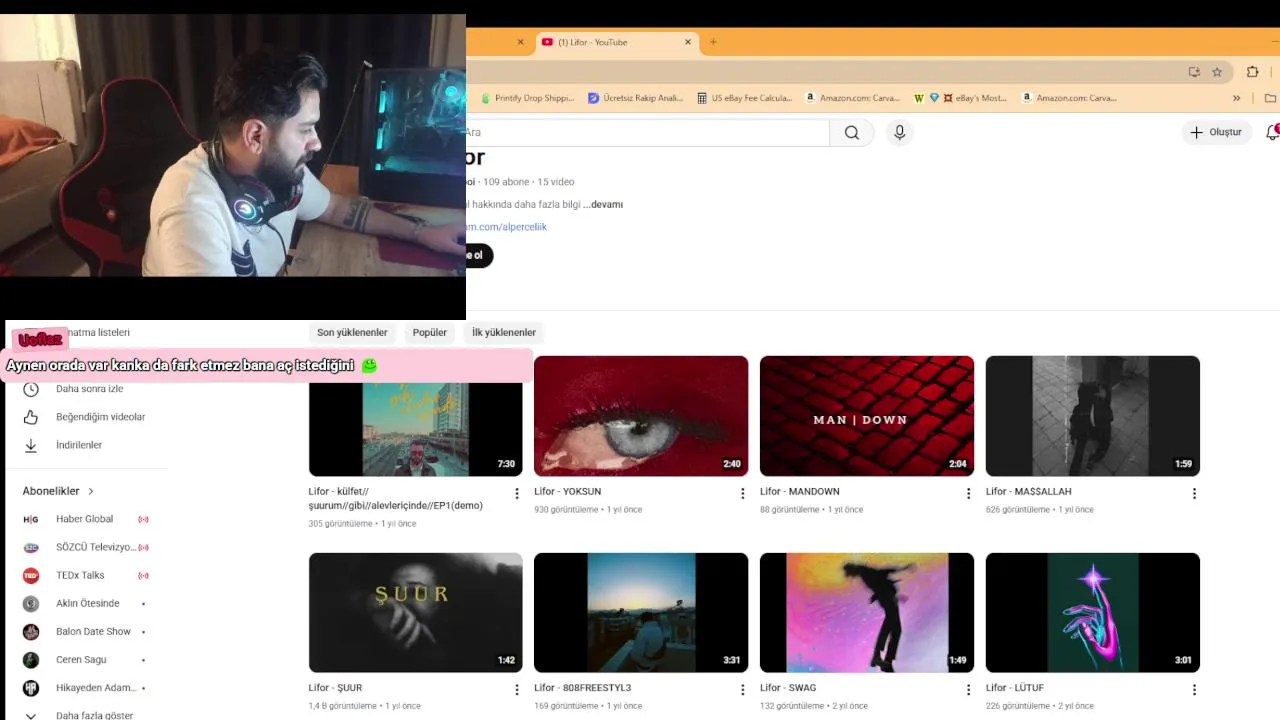Click Ceren Sagu channel avatar icon
The width and height of the screenshot is (1280, 720).
click(x=31, y=659)
